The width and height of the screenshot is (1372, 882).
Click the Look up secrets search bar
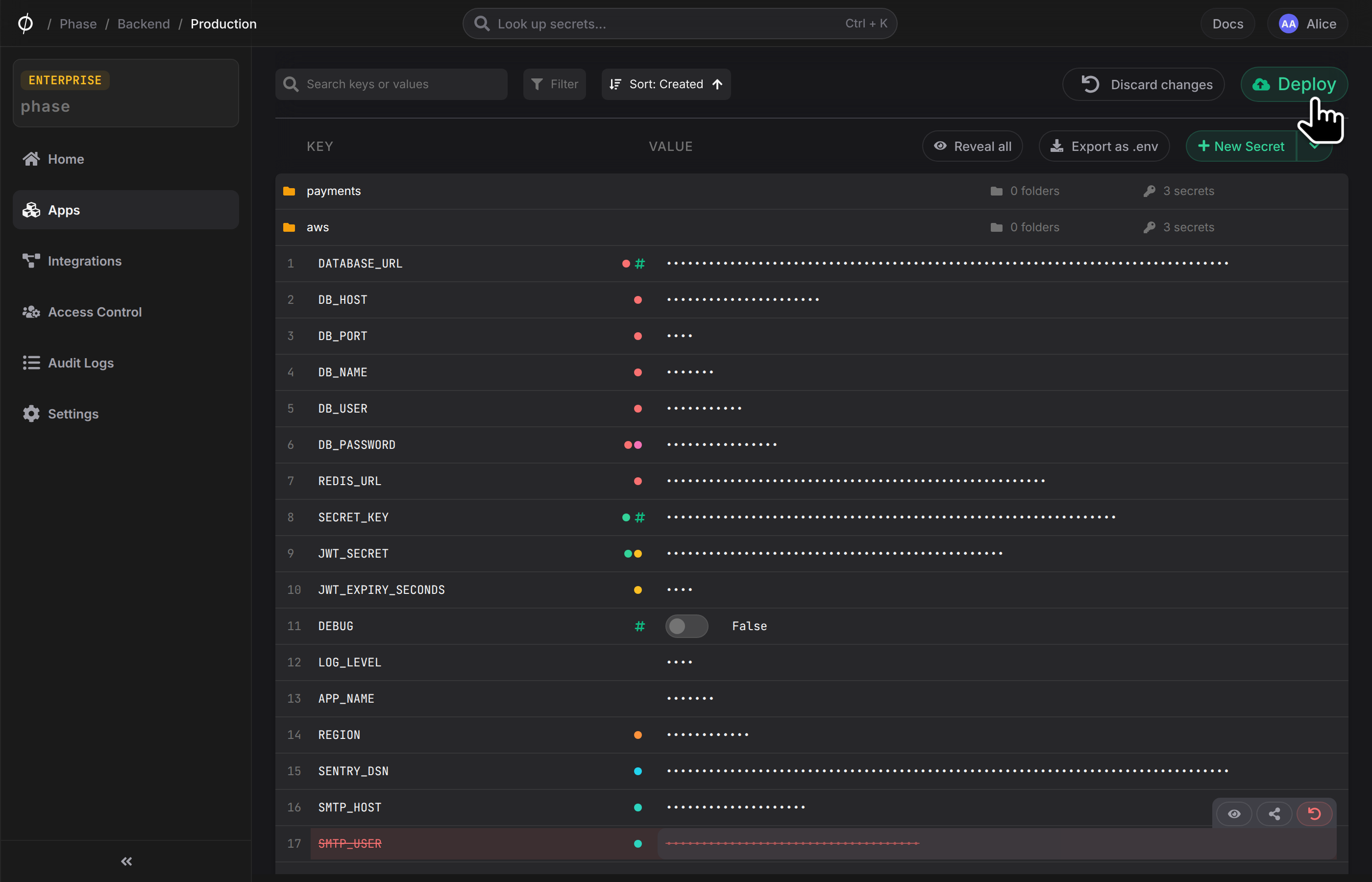[679, 24]
